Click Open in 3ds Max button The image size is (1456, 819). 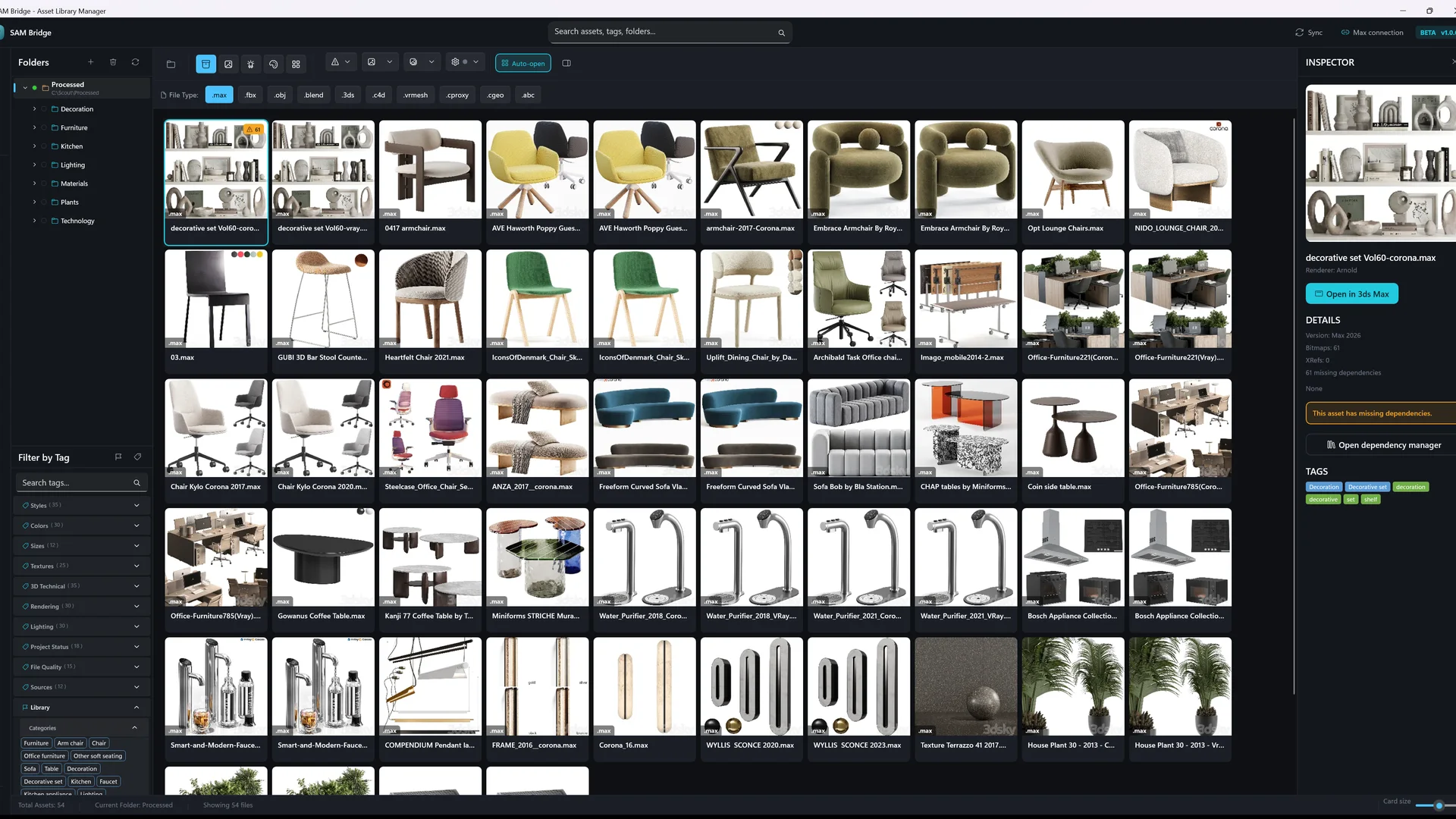1351,293
